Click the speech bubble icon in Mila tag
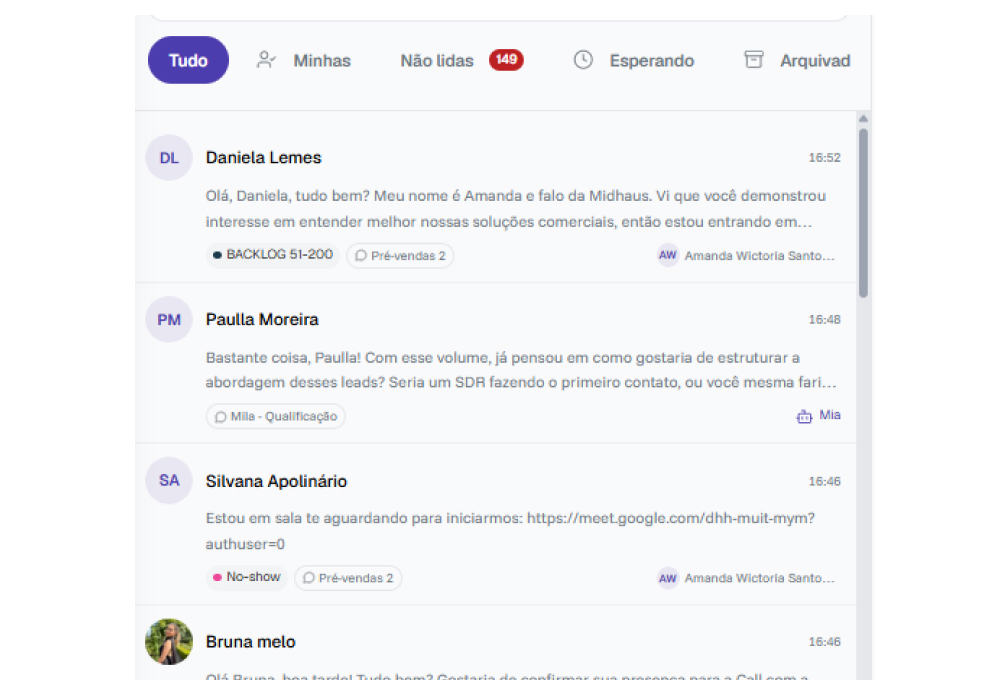This screenshot has height=680, width=1000. [x=221, y=417]
